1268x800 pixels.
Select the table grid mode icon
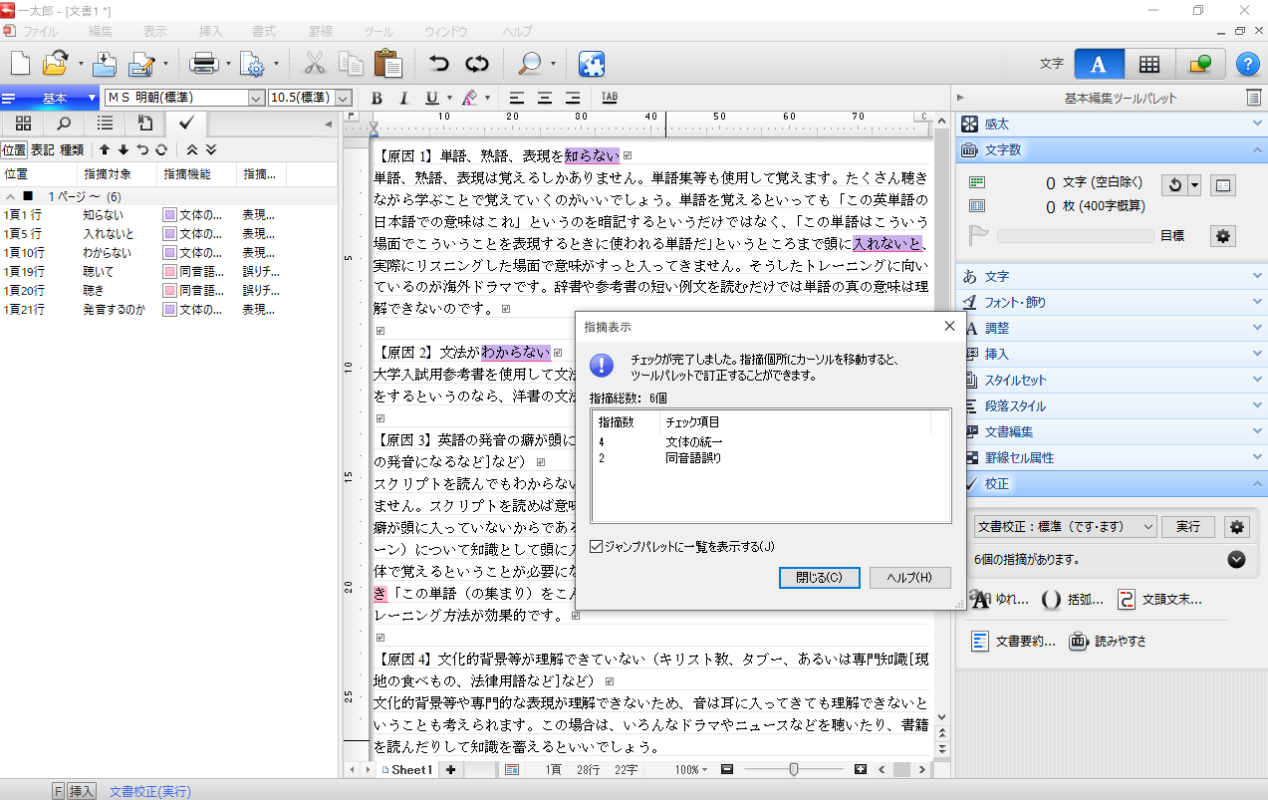pyautogui.click(x=1149, y=64)
